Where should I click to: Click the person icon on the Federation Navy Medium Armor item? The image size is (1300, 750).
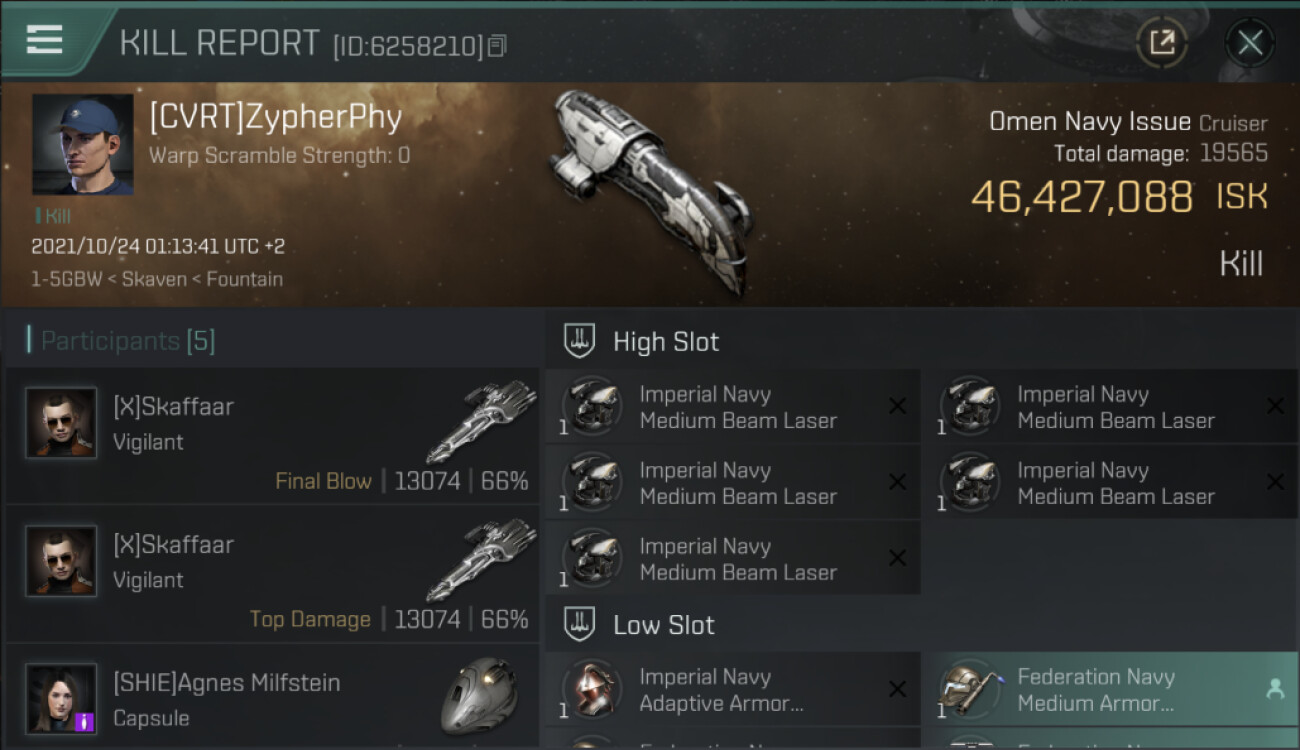(1275, 689)
